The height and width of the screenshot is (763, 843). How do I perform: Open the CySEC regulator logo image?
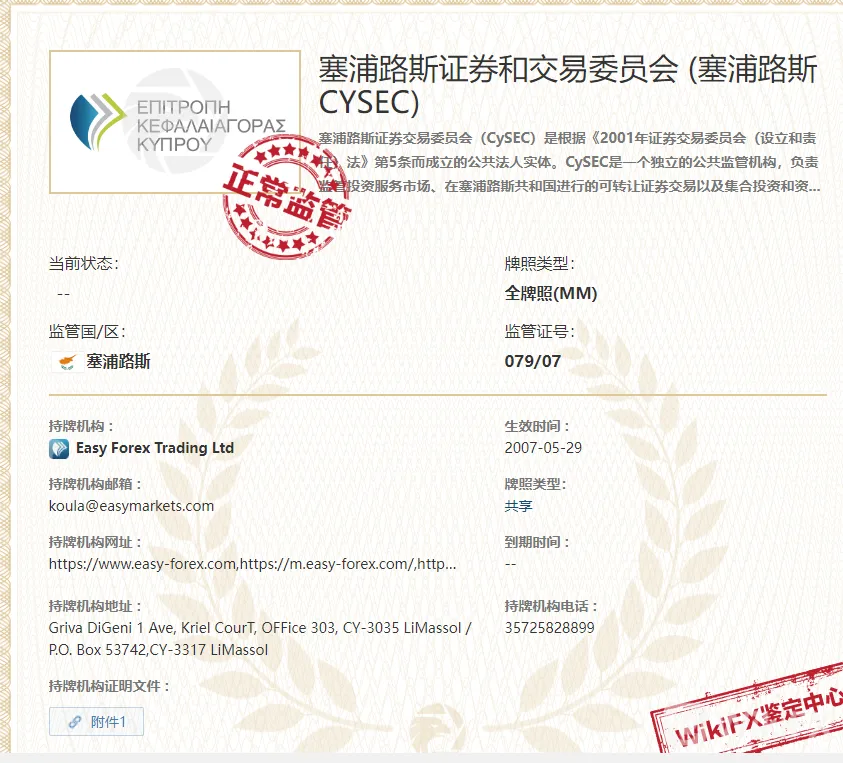(x=175, y=122)
